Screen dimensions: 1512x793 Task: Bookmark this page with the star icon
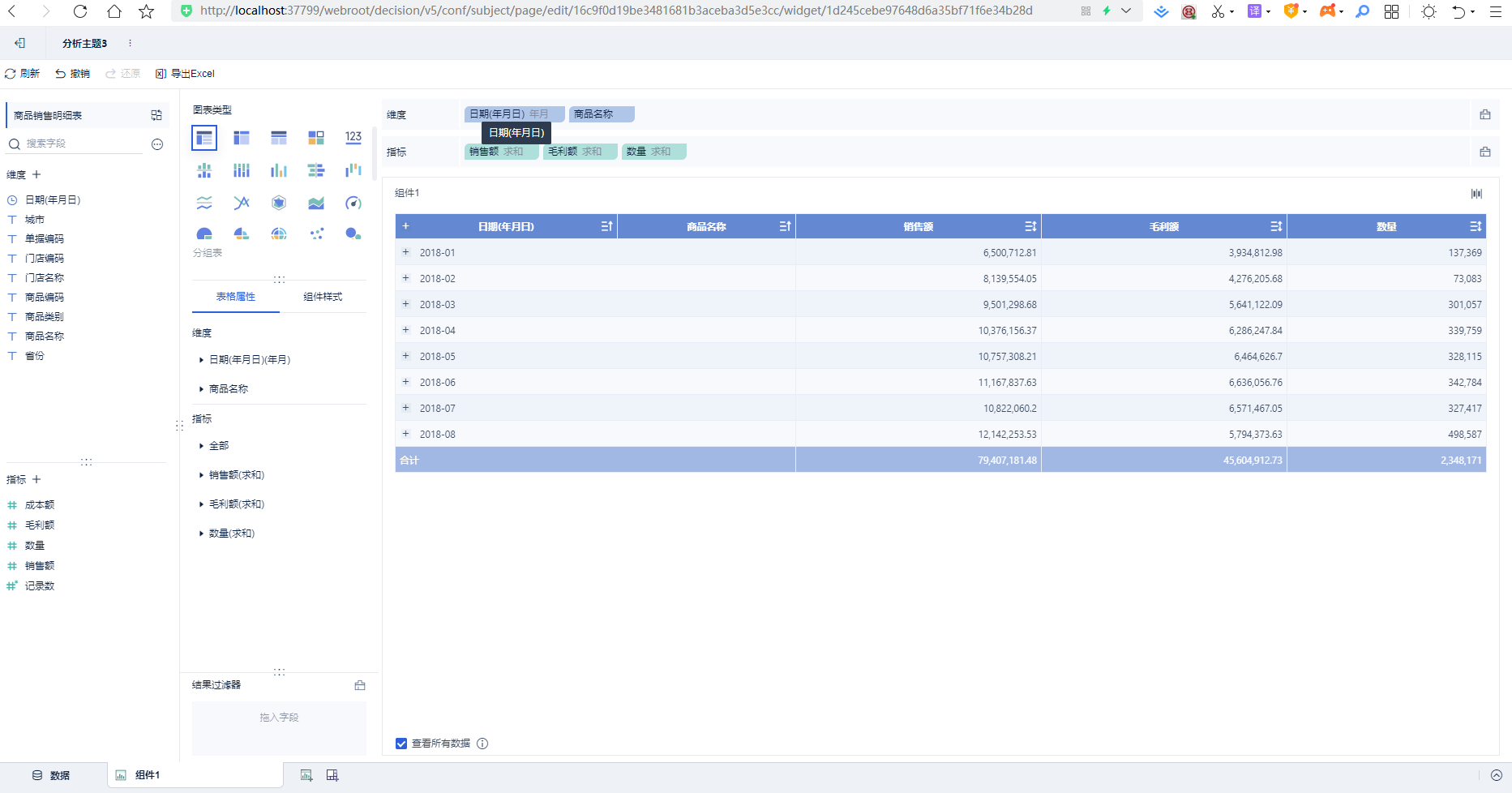click(147, 11)
